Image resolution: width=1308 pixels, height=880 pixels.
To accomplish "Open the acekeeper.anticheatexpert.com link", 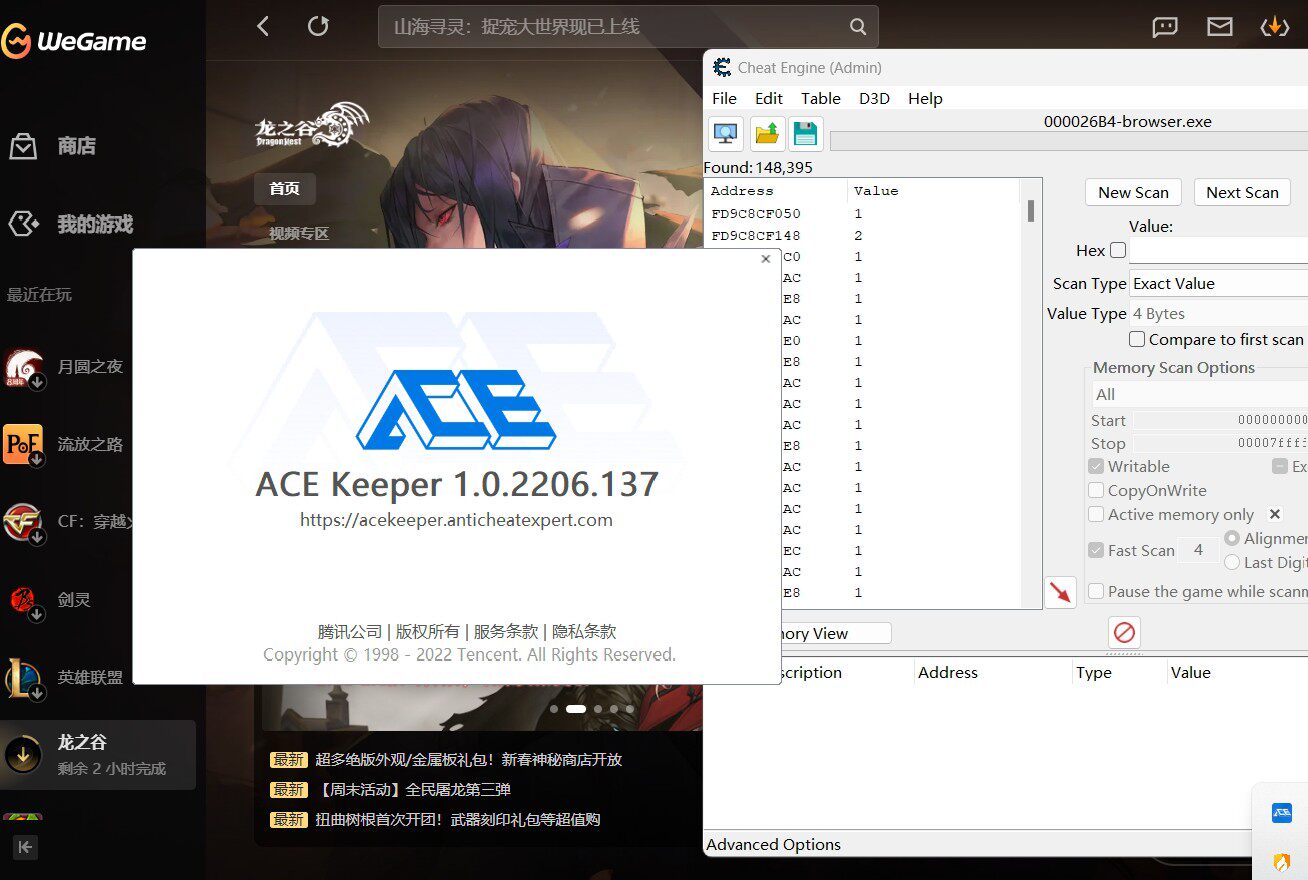I will coord(456,520).
